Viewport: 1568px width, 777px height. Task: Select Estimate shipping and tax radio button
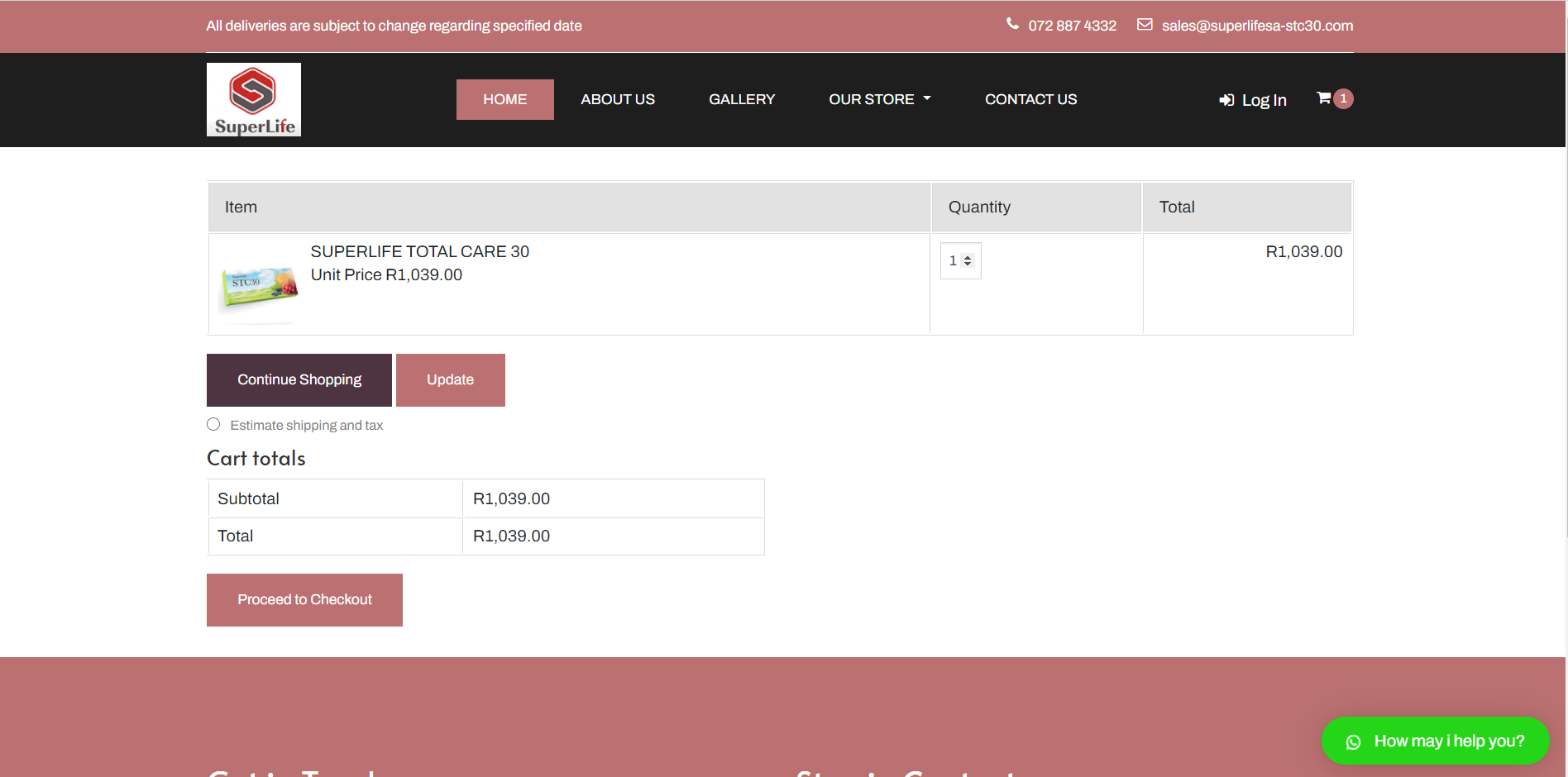pyautogui.click(x=213, y=424)
